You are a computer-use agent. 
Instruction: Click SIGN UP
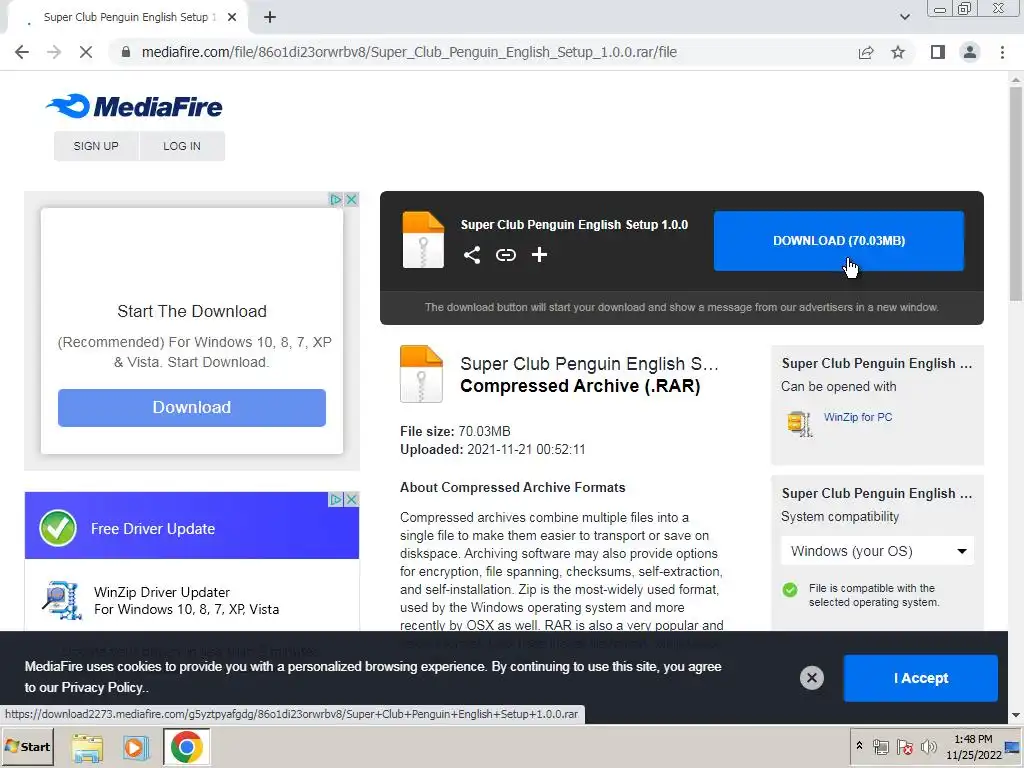pos(96,146)
